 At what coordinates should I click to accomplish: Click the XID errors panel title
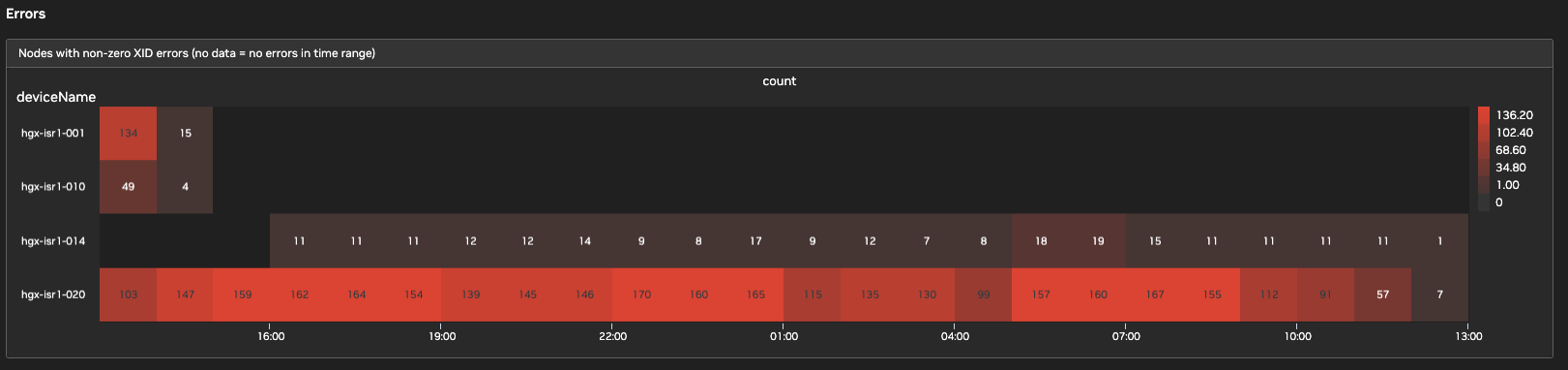coord(196,53)
